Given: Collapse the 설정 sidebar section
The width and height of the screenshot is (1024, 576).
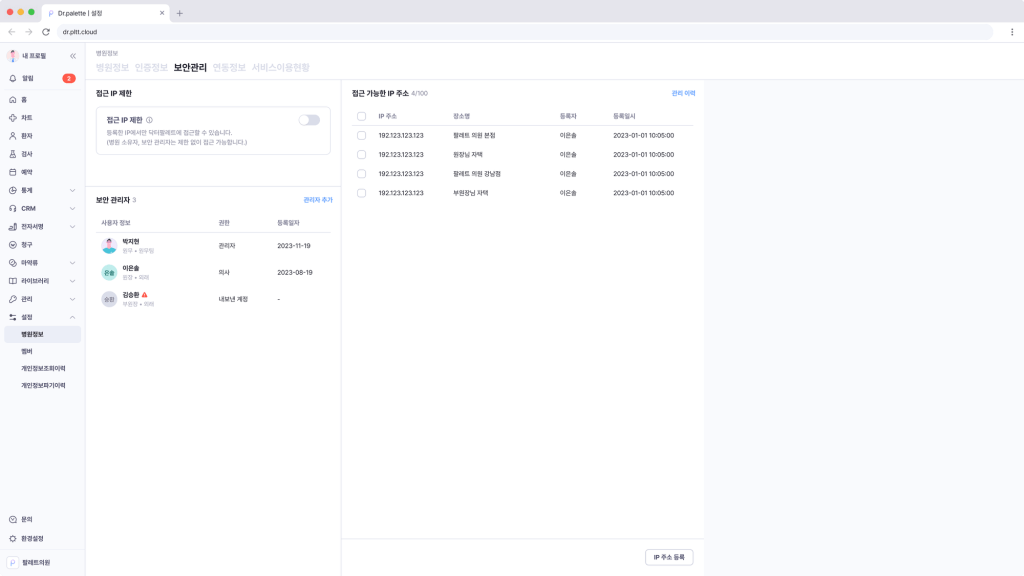Looking at the screenshot, I should [x=72, y=317].
